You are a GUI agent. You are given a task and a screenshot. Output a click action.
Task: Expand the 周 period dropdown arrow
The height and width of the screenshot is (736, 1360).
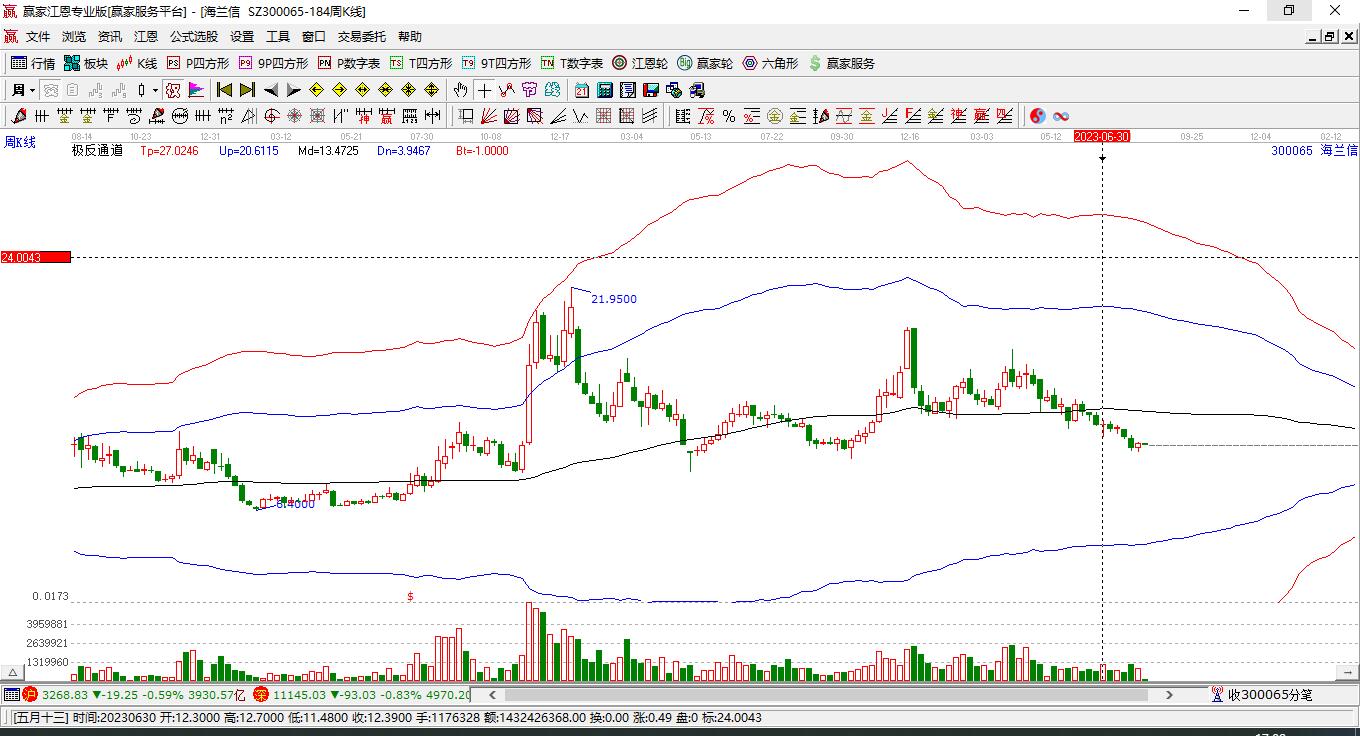coord(33,90)
